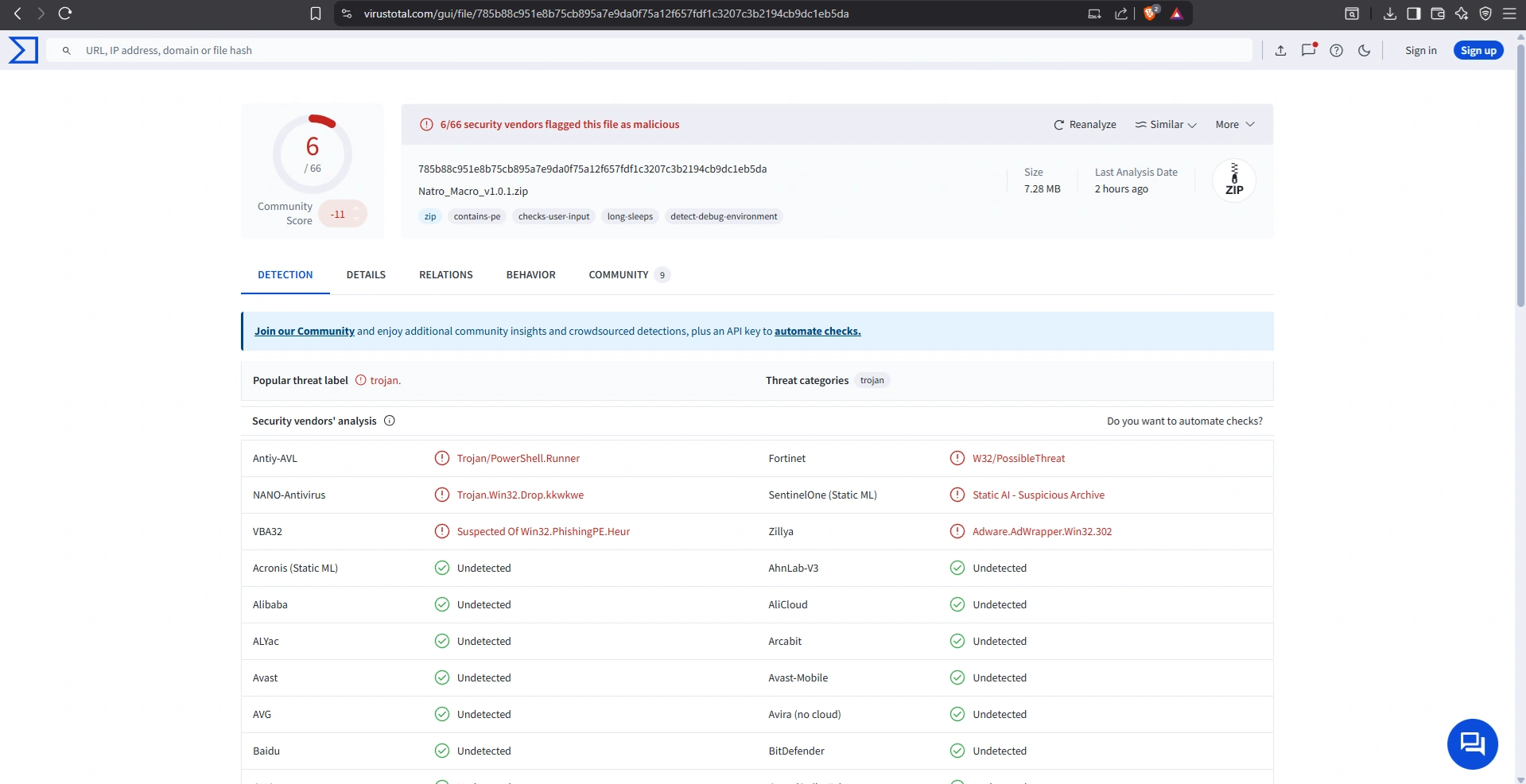Open the notifications flag icon
The width and height of the screenshot is (1526, 784).
click(1308, 51)
